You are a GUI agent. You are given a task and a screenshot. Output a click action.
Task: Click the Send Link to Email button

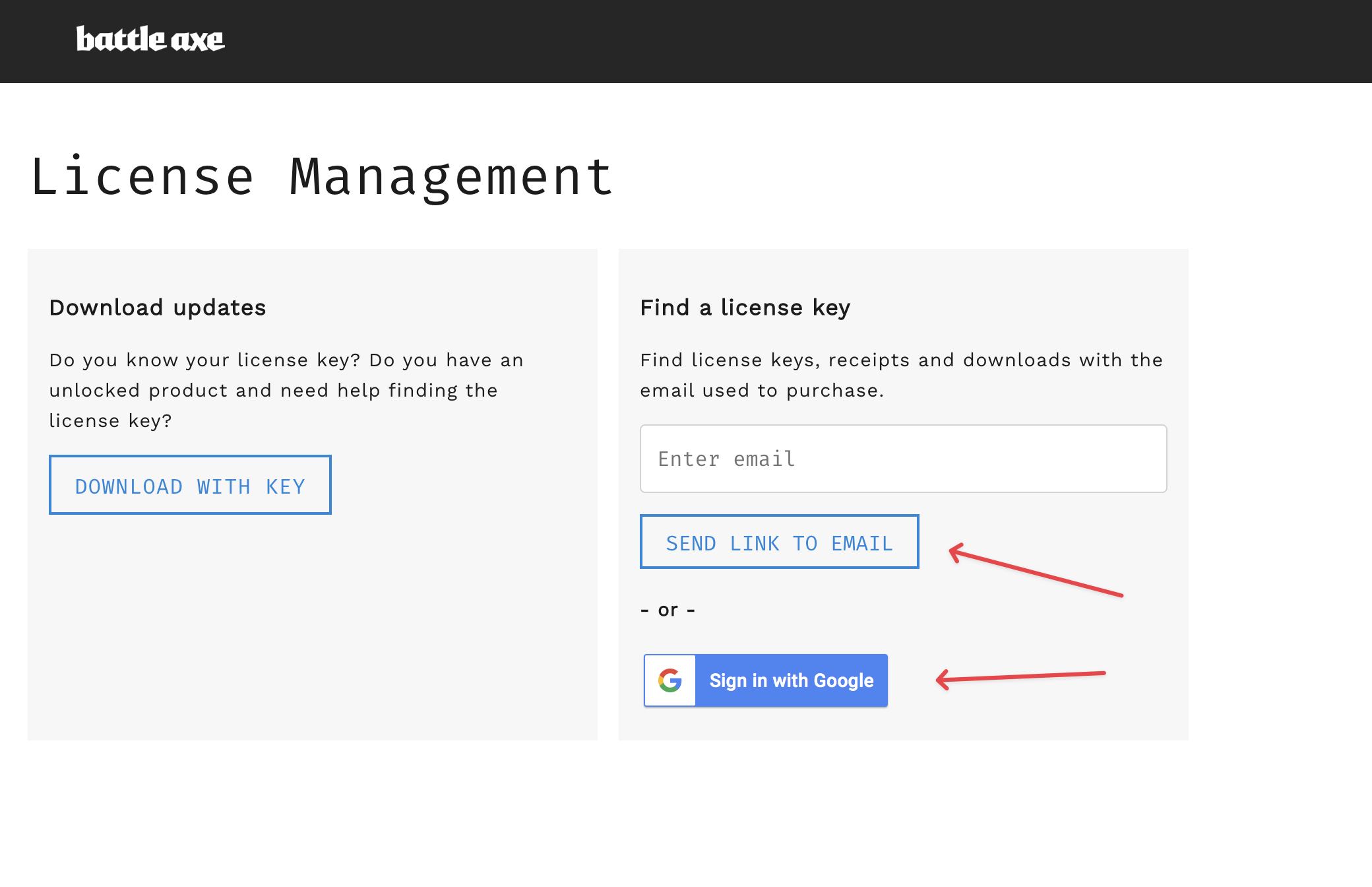(x=779, y=542)
